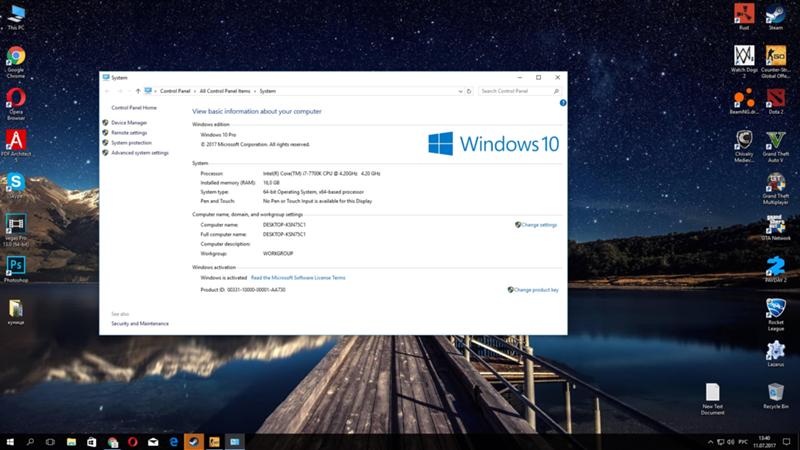Open Mail app from the taskbar
Image resolution: width=800 pixels, height=450 pixels.
(x=153, y=442)
